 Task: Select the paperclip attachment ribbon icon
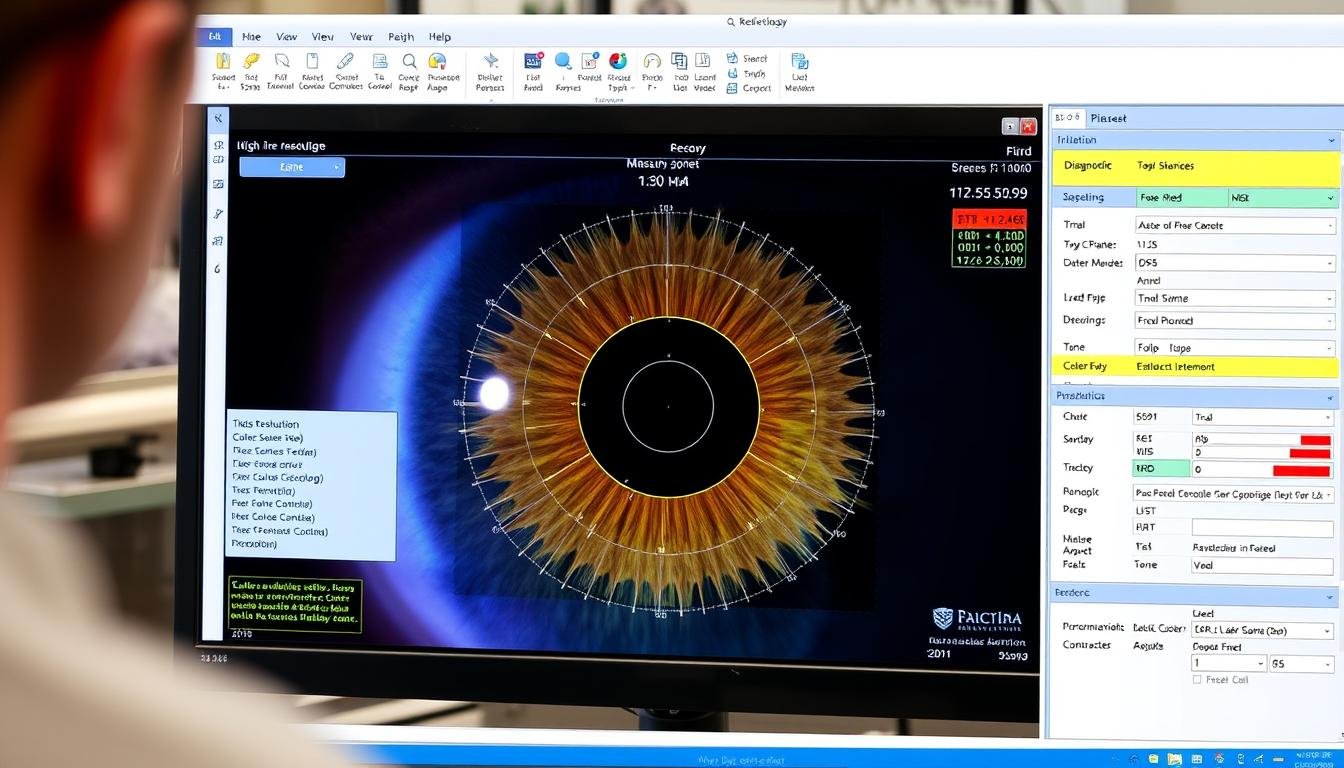click(x=345, y=62)
